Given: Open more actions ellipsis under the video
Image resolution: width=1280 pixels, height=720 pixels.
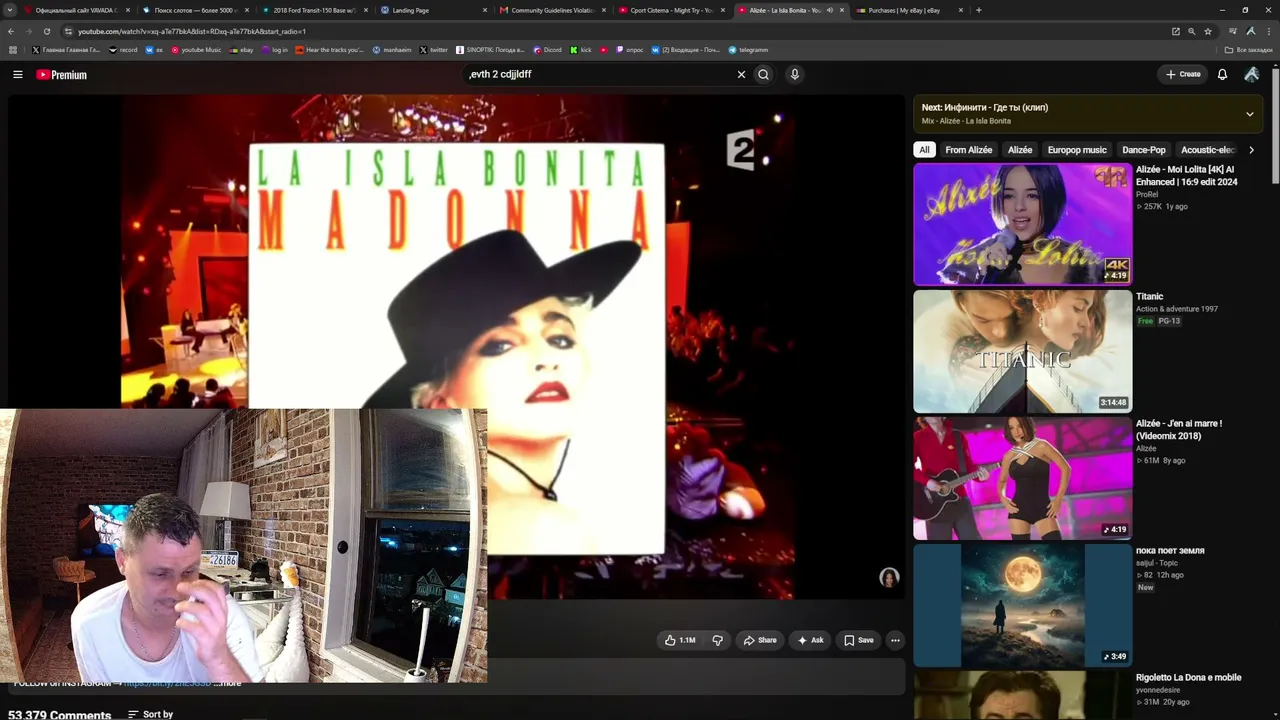Looking at the screenshot, I should point(895,640).
